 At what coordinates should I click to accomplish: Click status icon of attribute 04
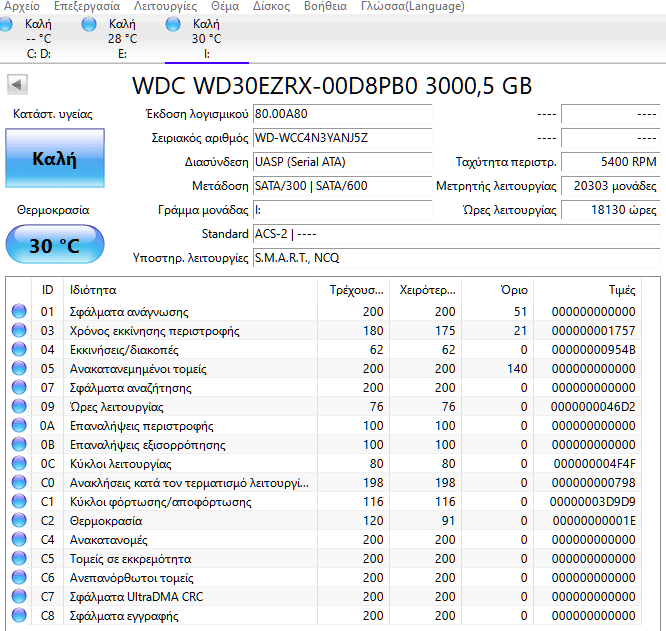pyautogui.click(x=19, y=349)
